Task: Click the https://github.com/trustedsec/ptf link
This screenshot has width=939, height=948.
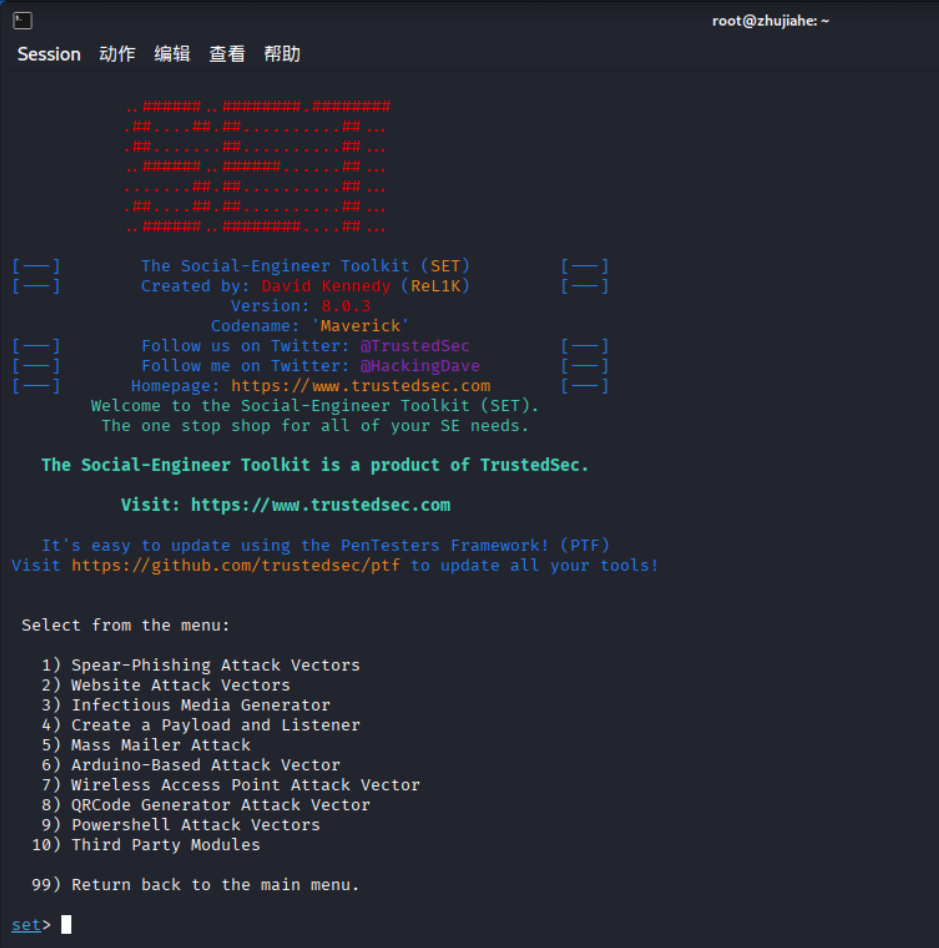Action: pos(236,565)
